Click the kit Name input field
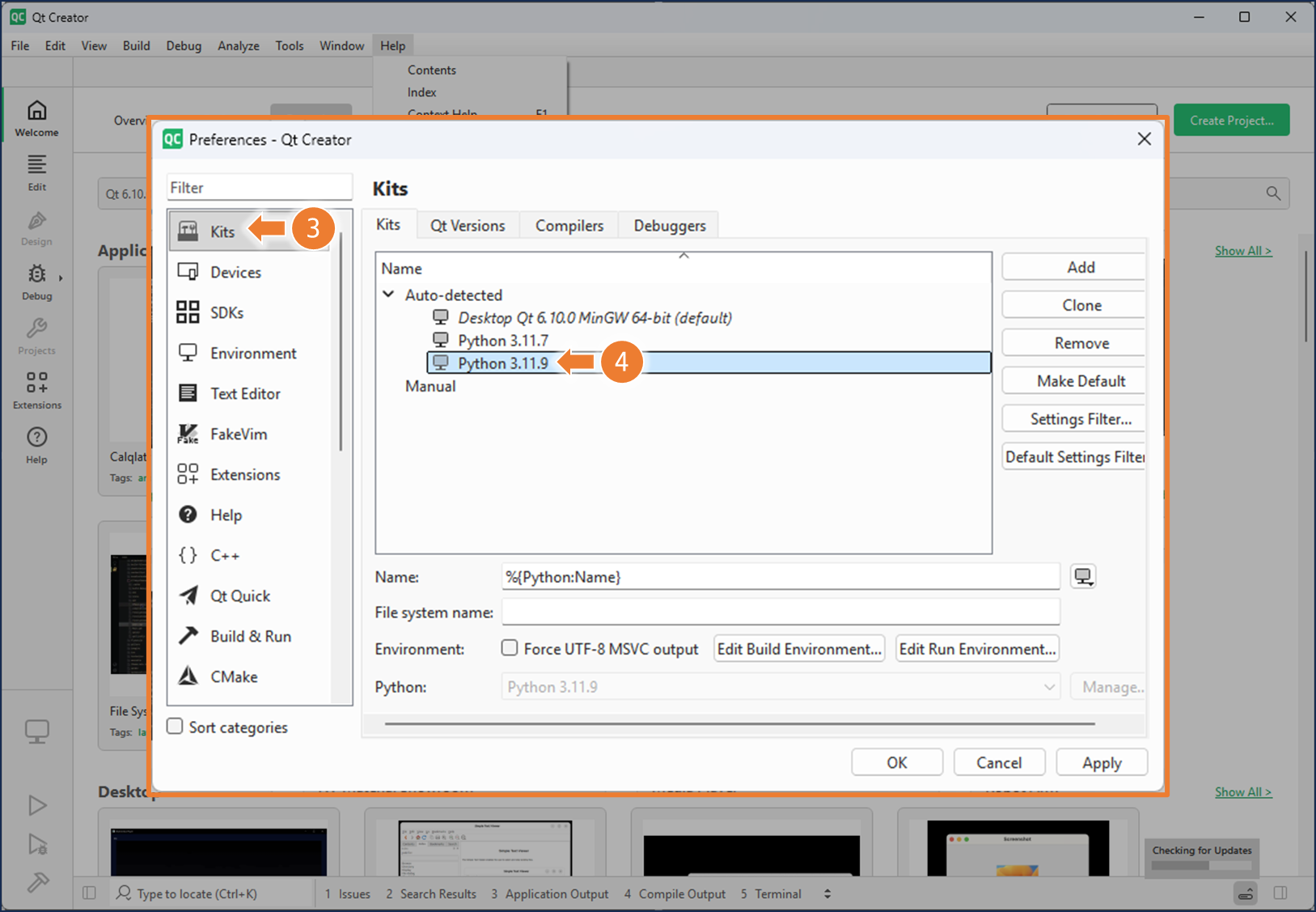Image resolution: width=1316 pixels, height=912 pixels. [x=781, y=577]
